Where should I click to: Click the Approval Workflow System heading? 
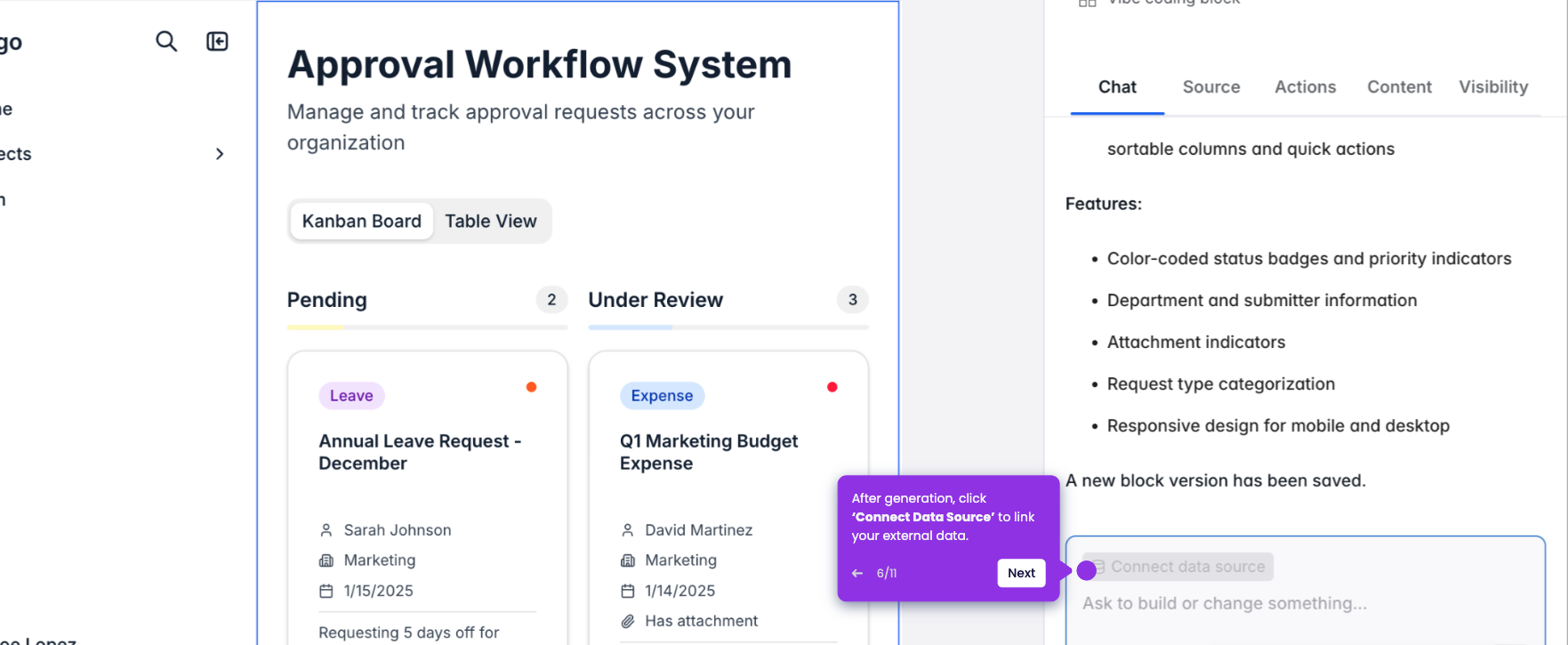(x=539, y=65)
